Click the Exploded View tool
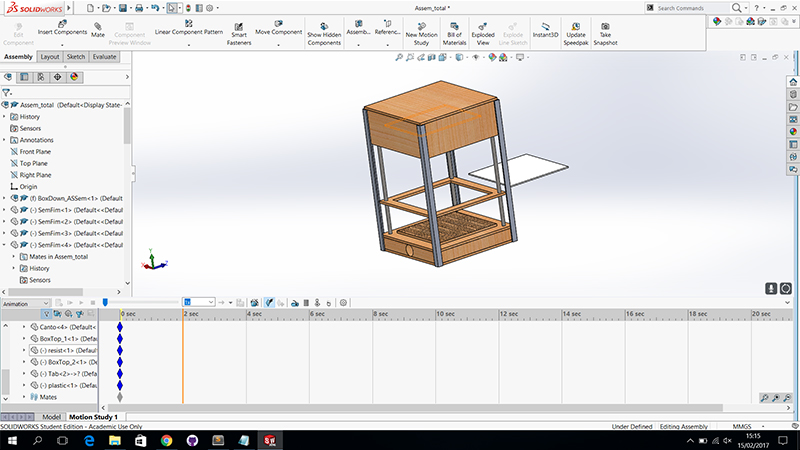Image resolution: width=800 pixels, height=450 pixels. click(483, 34)
